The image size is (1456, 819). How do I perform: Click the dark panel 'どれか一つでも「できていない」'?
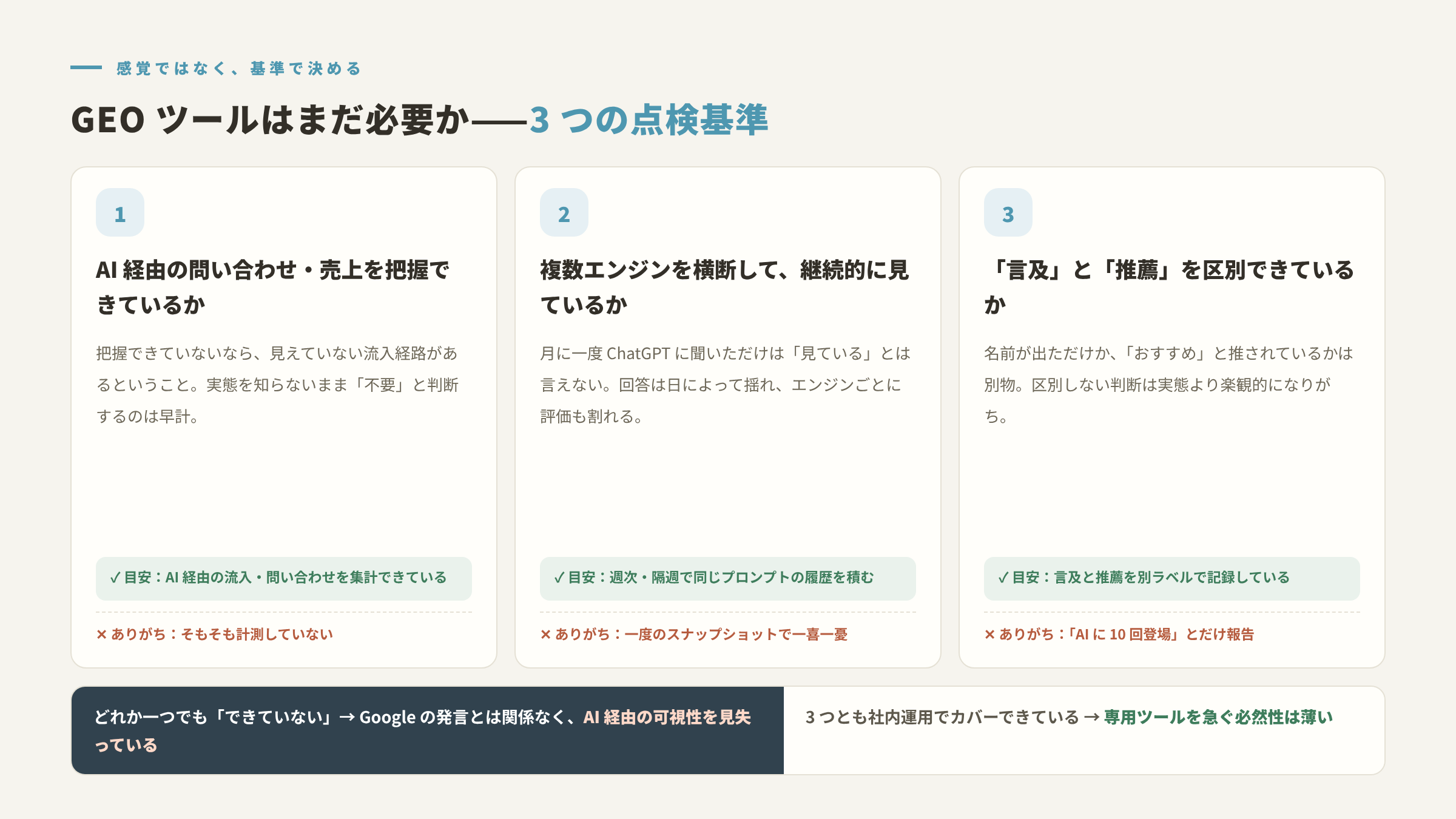point(428,730)
